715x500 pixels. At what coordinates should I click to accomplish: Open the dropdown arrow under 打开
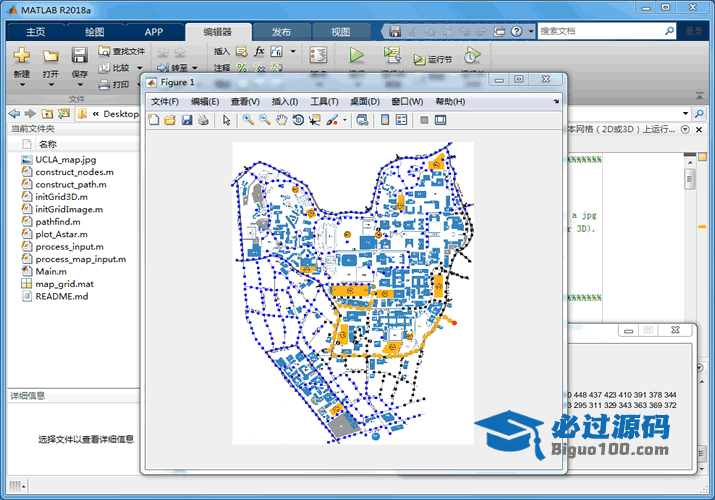coord(51,85)
